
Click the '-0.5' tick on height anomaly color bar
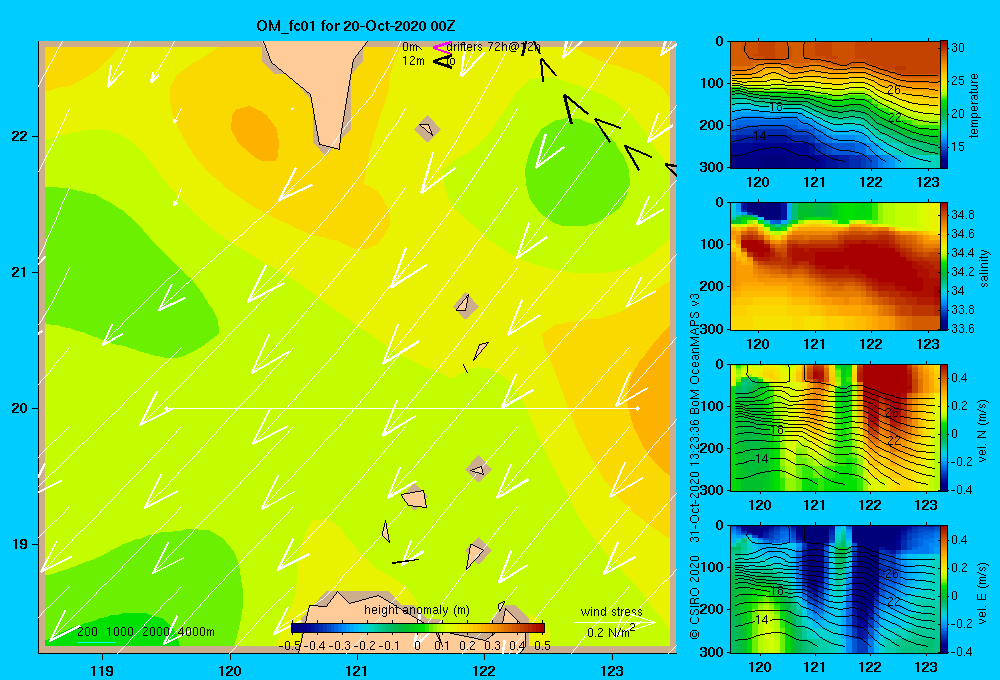290,646
